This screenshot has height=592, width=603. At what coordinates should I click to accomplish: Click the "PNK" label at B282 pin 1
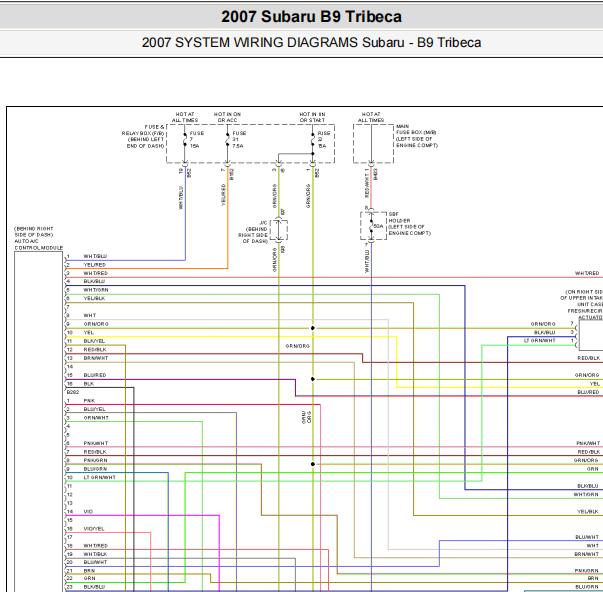pos(89,401)
